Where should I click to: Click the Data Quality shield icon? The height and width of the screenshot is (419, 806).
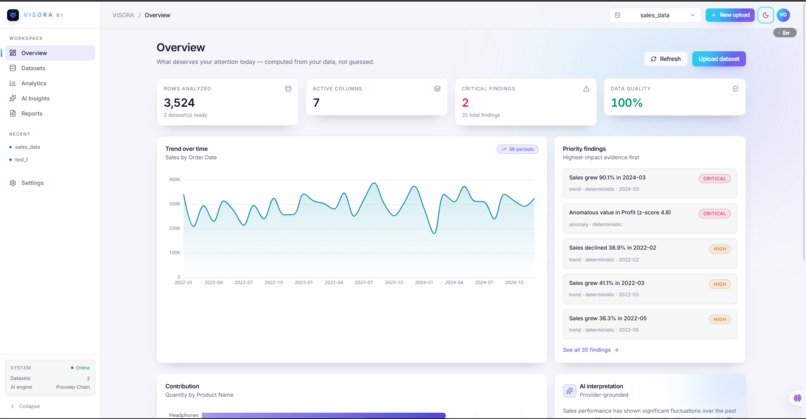[736, 89]
